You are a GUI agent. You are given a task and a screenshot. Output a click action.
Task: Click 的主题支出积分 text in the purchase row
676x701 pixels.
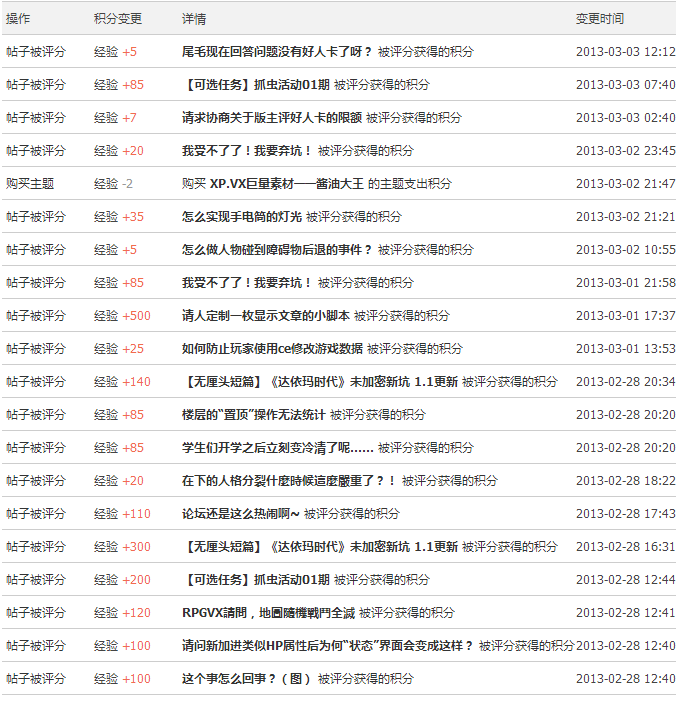click(x=410, y=184)
